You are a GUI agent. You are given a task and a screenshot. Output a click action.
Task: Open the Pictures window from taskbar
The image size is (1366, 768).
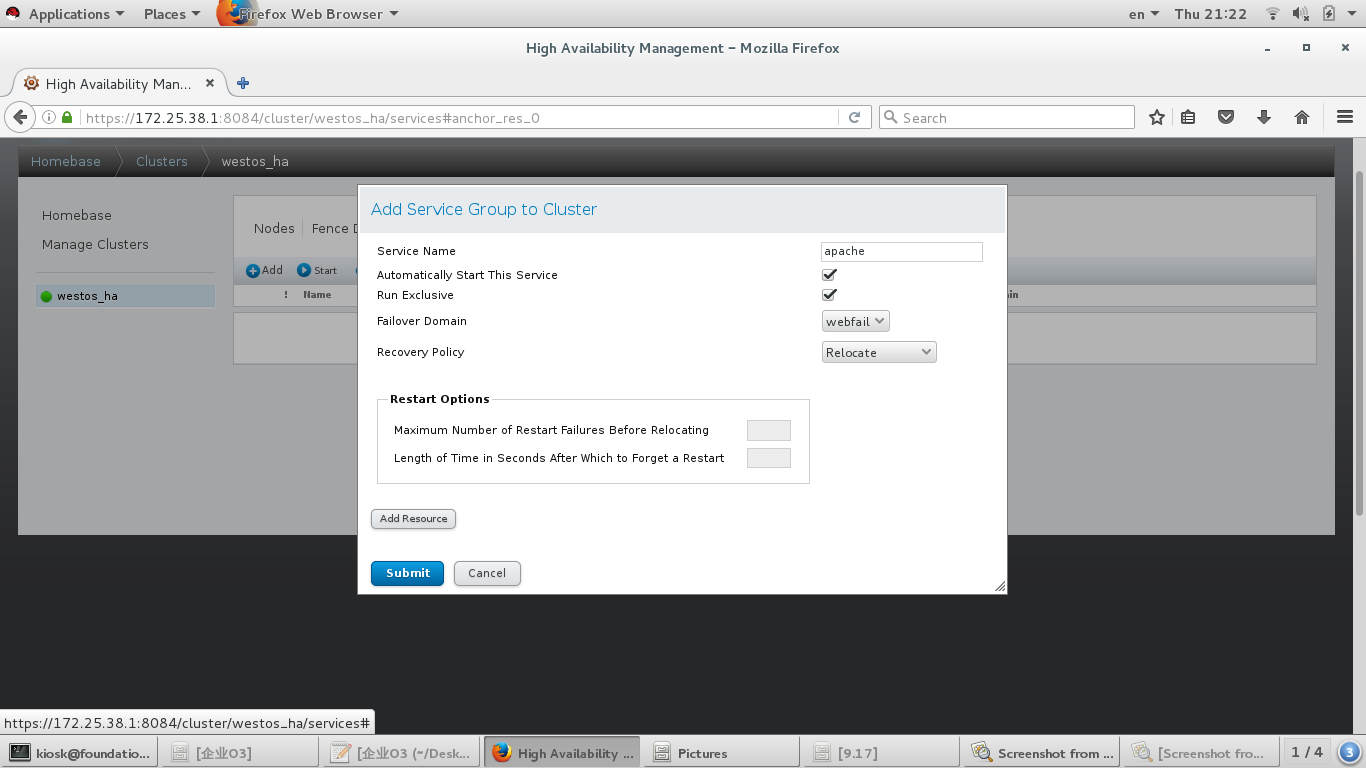(721, 753)
